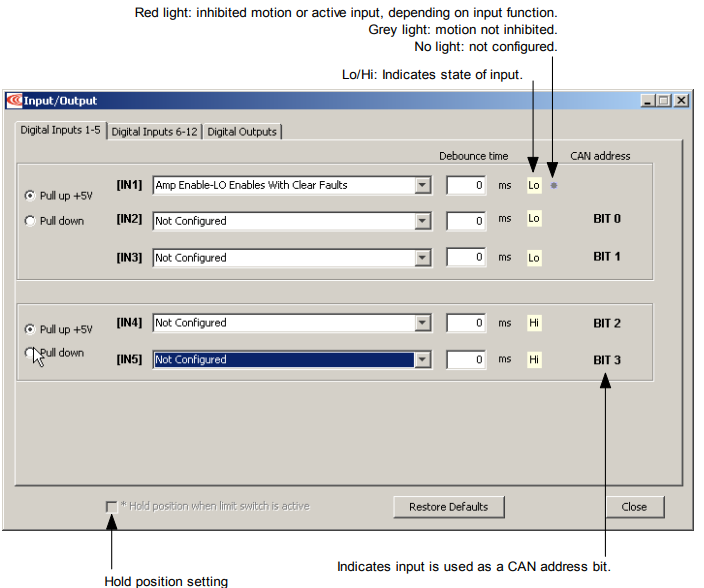Screen dimensions: 704x588
Task: Click the IN2 Not Configured combo box
Action: [292, 221]
